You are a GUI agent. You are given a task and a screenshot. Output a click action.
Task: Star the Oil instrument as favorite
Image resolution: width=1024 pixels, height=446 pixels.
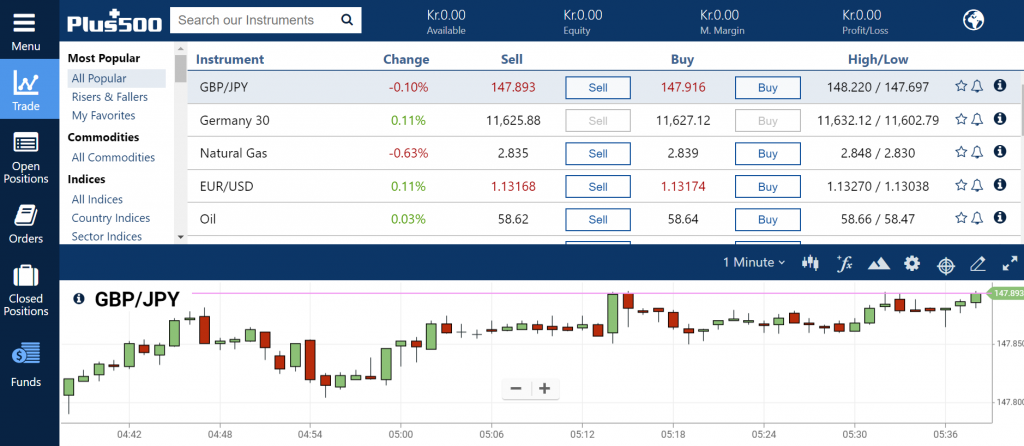pyautogui.click(x=961, y=218)
